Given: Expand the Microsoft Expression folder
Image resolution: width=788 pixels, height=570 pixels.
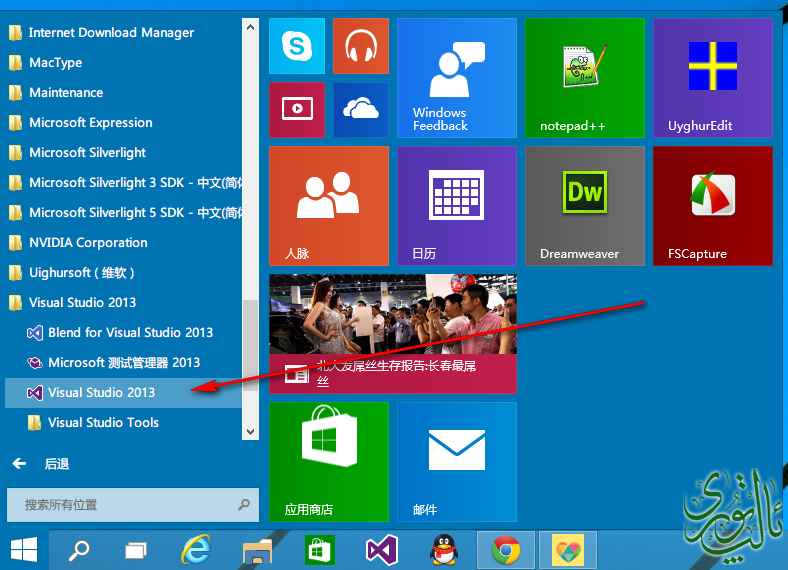Looking at the screenshot, I should (x=123, y=123).
